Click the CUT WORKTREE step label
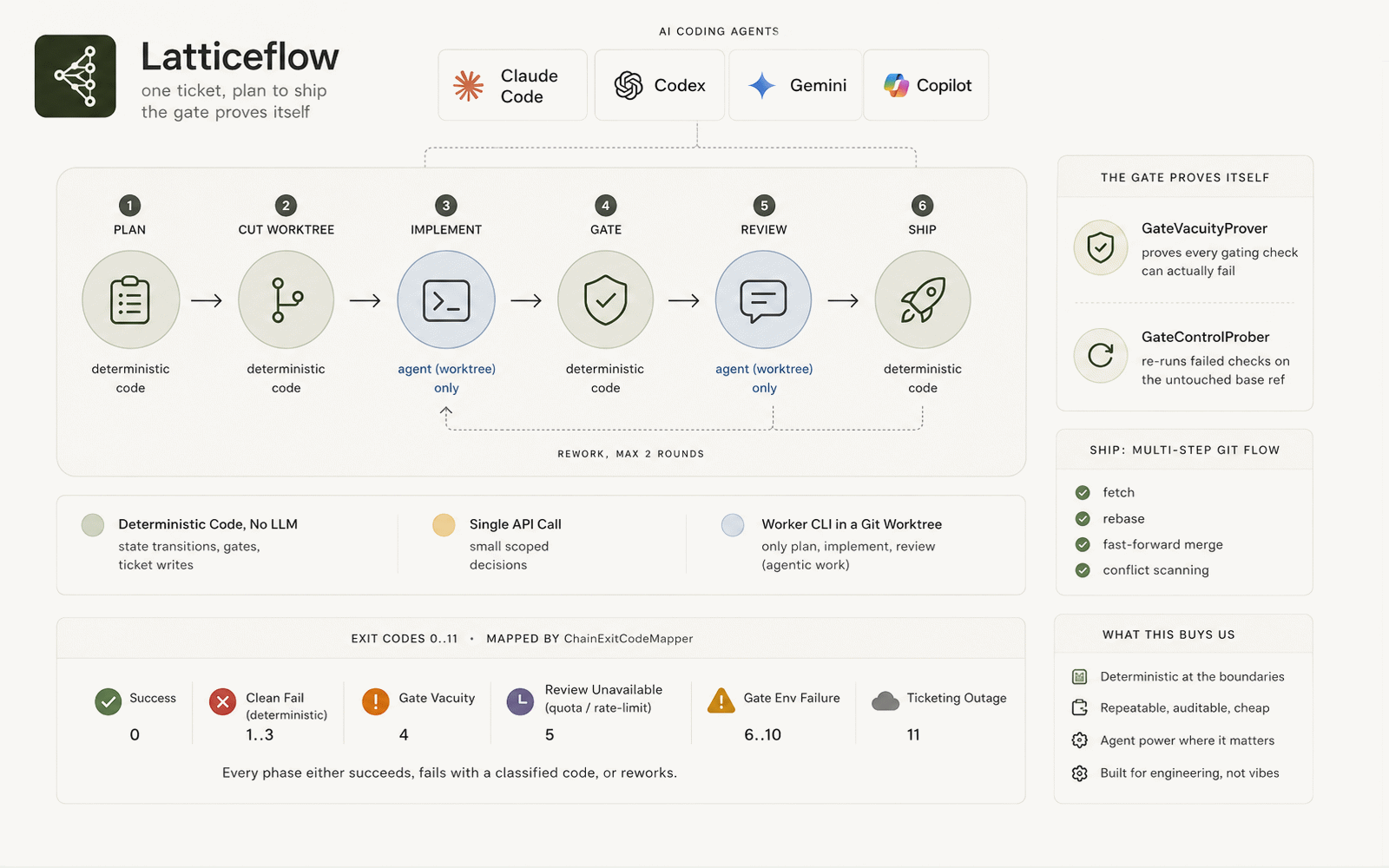Viewport: 1389px width, 868px height. pos(286,230)
